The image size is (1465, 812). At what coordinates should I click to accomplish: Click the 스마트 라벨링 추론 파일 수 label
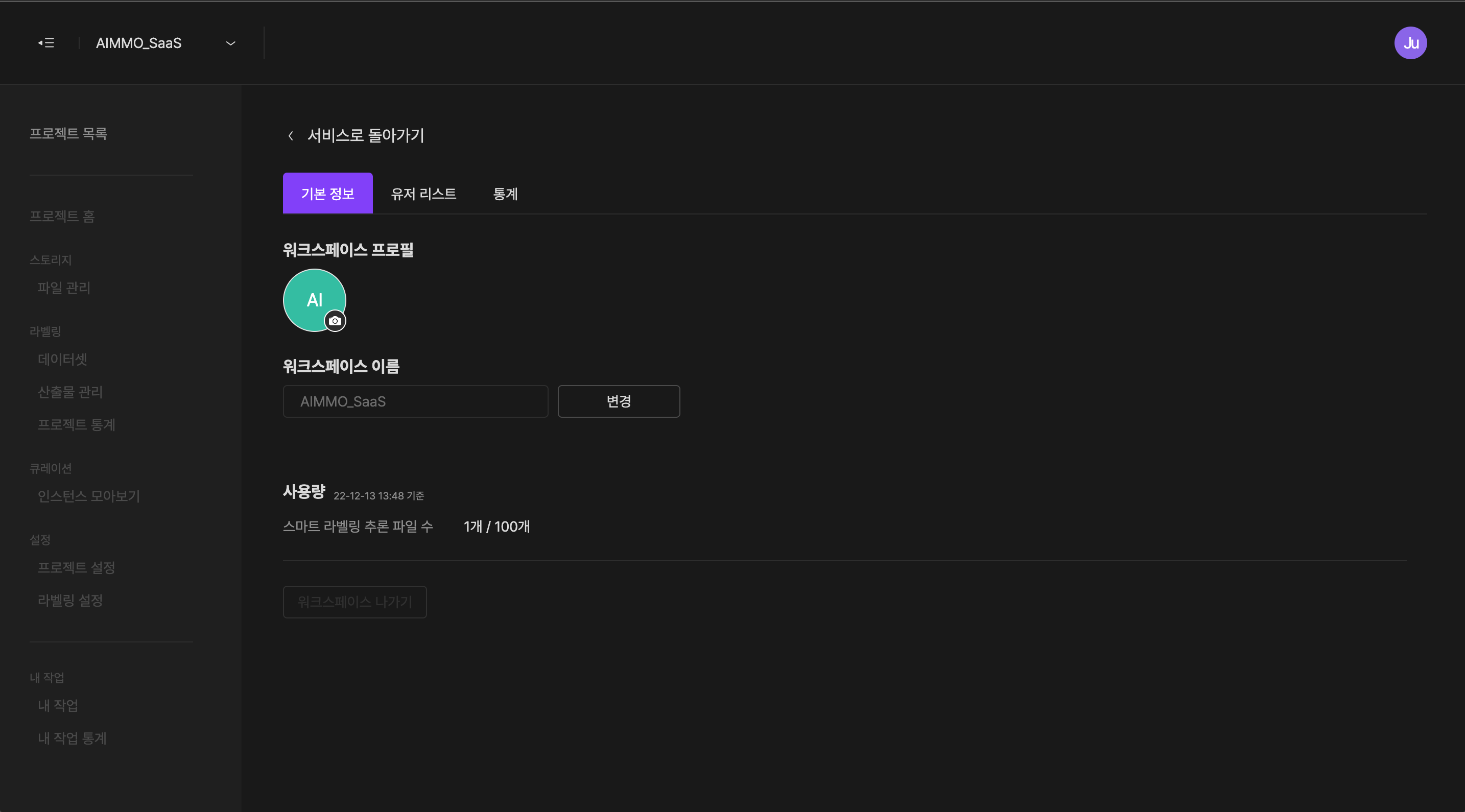[358, 527]
